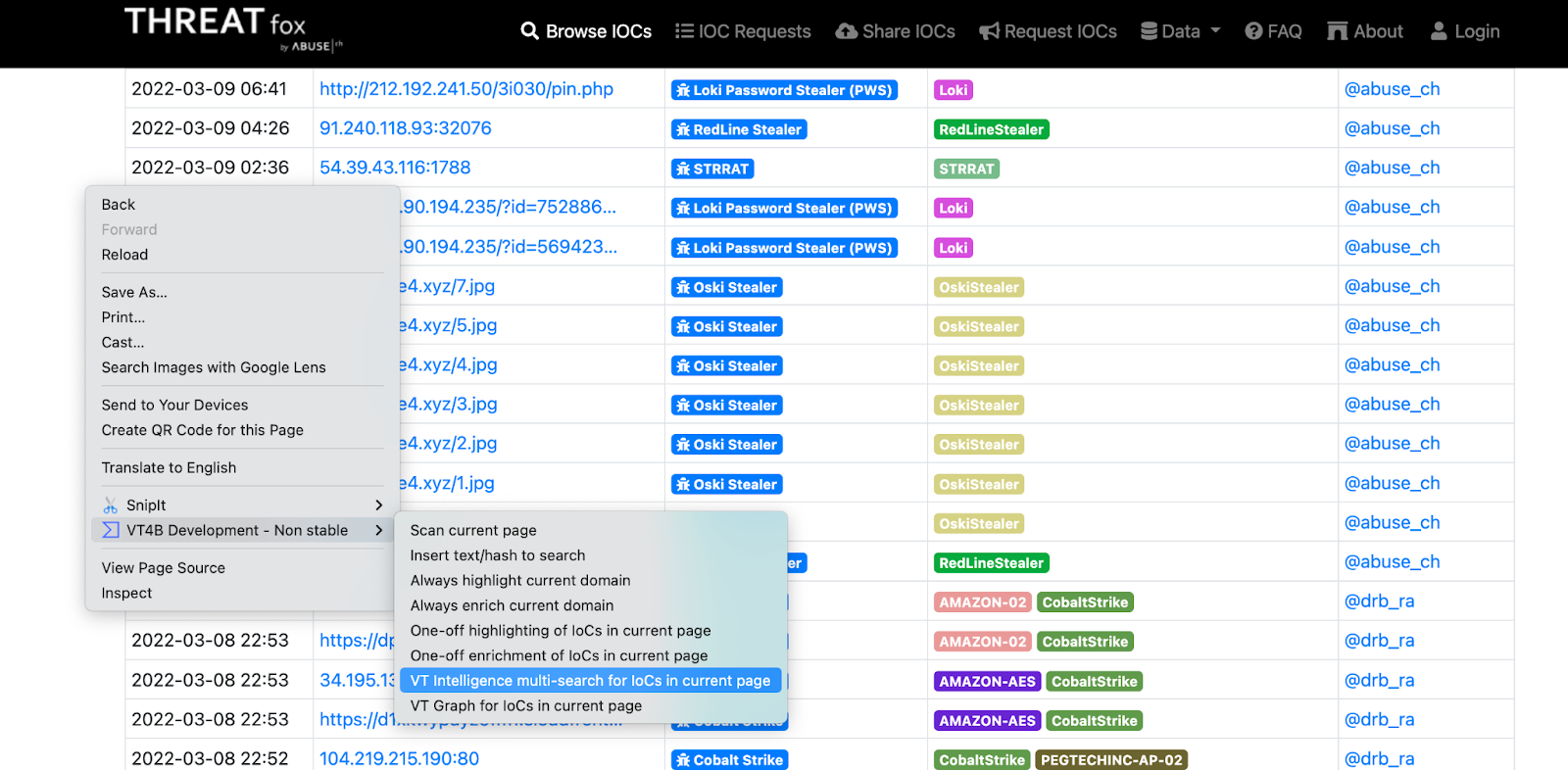Click the RedLineStealer tag in 04:26 row
This screenshot has width=1568, height=770.
pyautogui.click(x=992, y=129)
